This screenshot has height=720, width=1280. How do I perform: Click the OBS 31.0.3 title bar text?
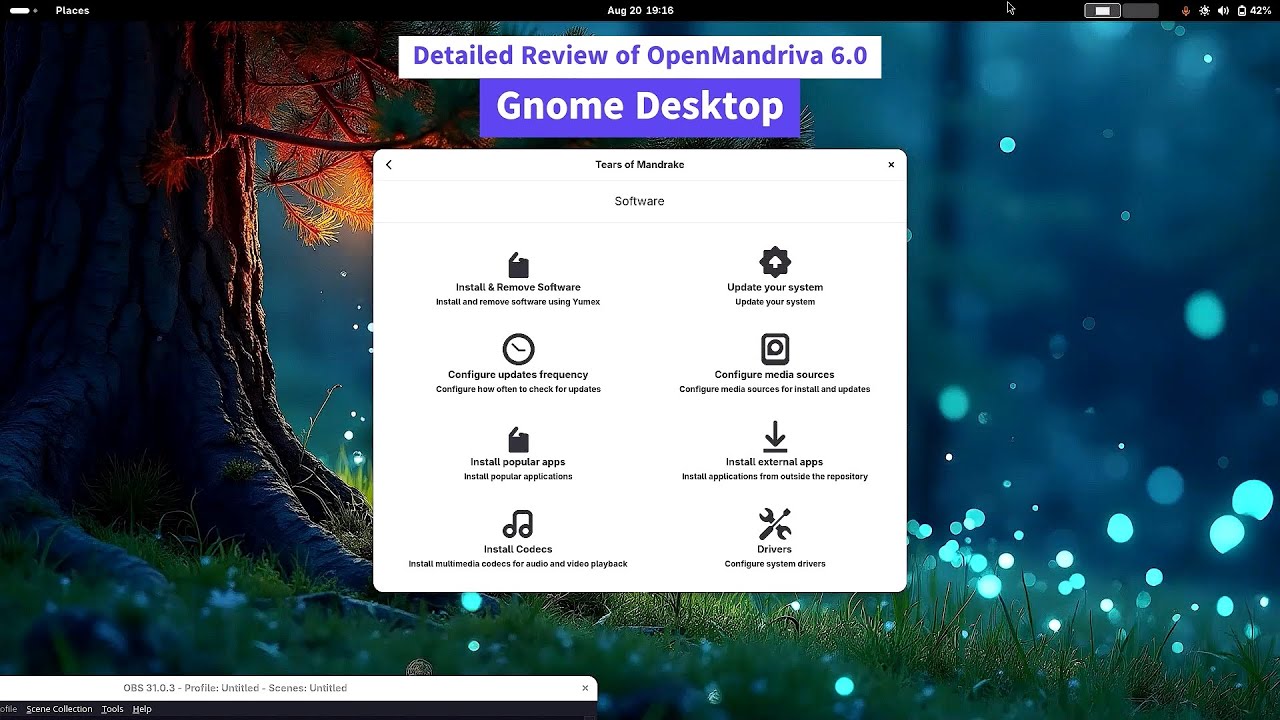click(235, 688)
